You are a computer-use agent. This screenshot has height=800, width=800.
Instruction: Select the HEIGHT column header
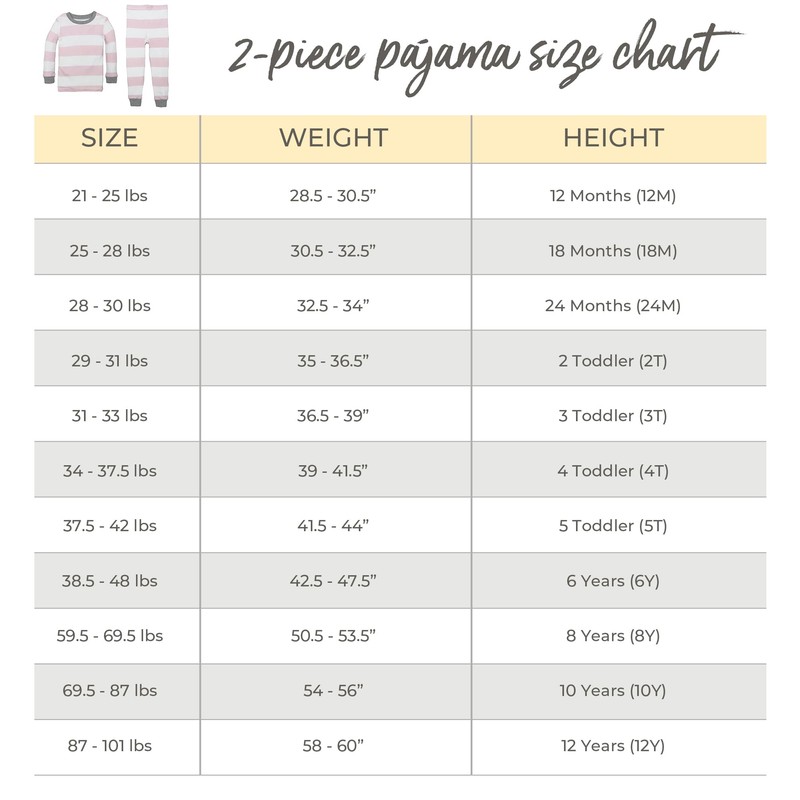[x=613, y=138]
